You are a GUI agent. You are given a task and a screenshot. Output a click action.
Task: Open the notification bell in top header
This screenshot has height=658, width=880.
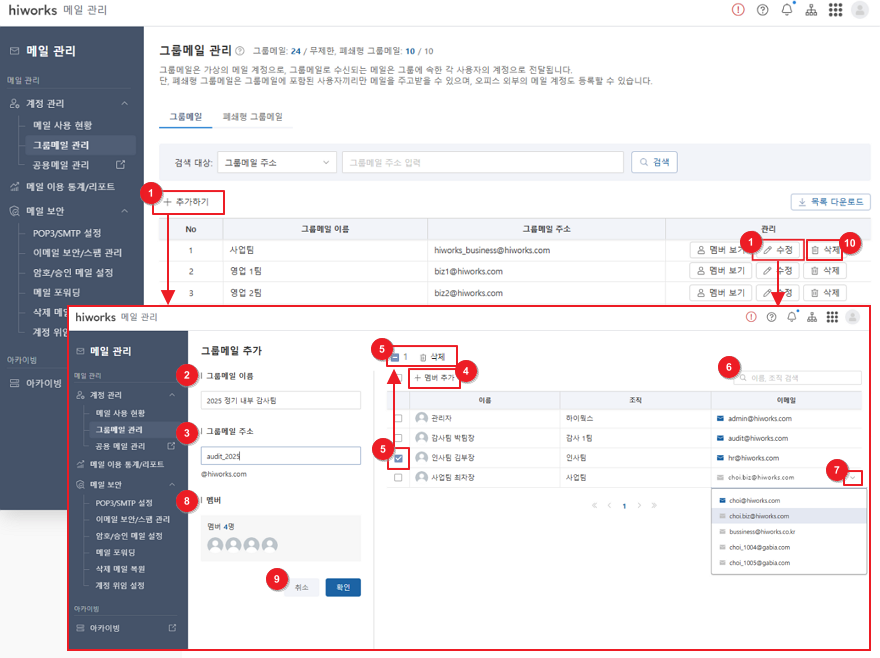(x=787, y=10)
